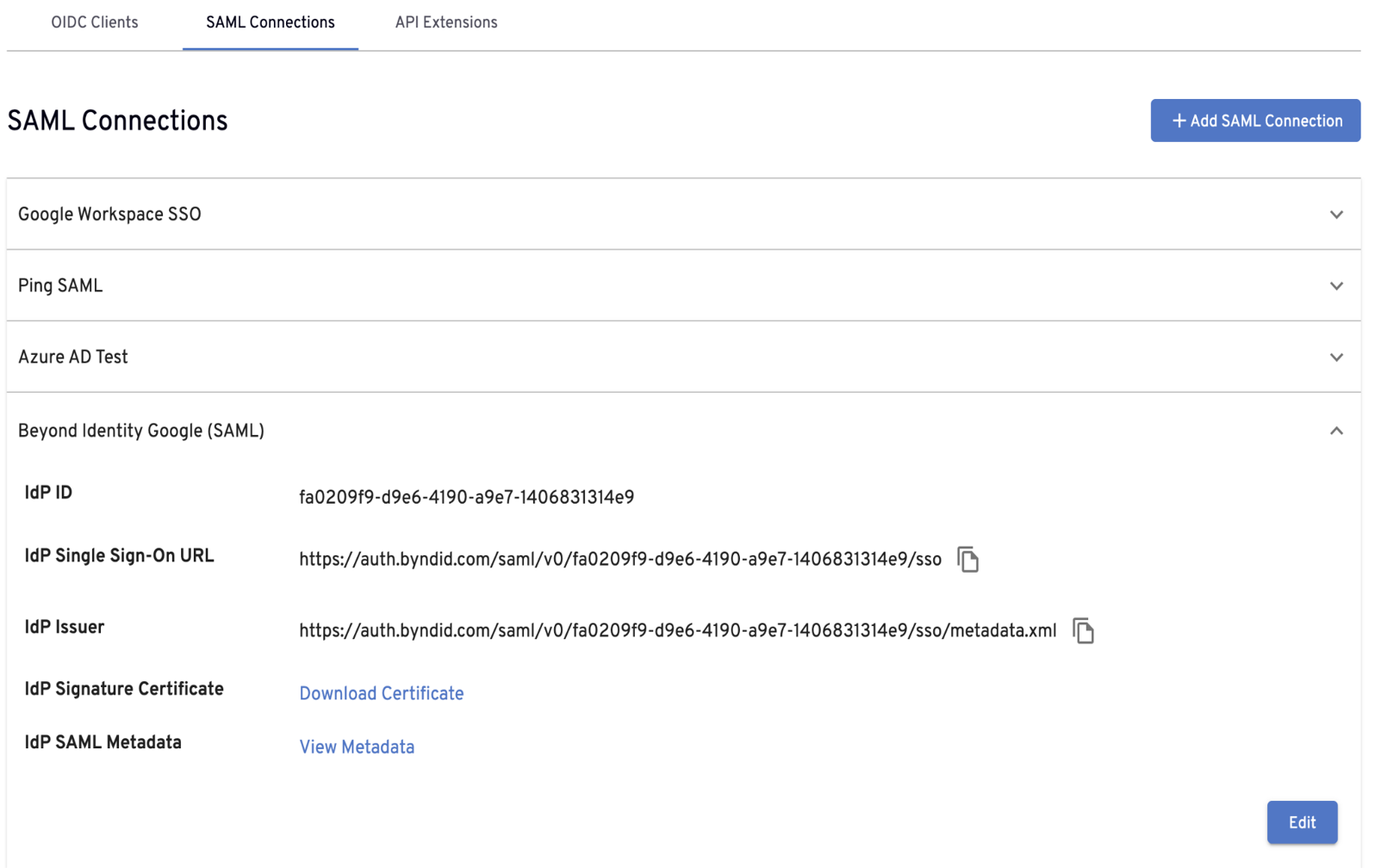Image resolution: width=1375 pixels, height=868 pixels.
Task: Expand the Google Workspace SSO connection
Action: point(1336,214)
